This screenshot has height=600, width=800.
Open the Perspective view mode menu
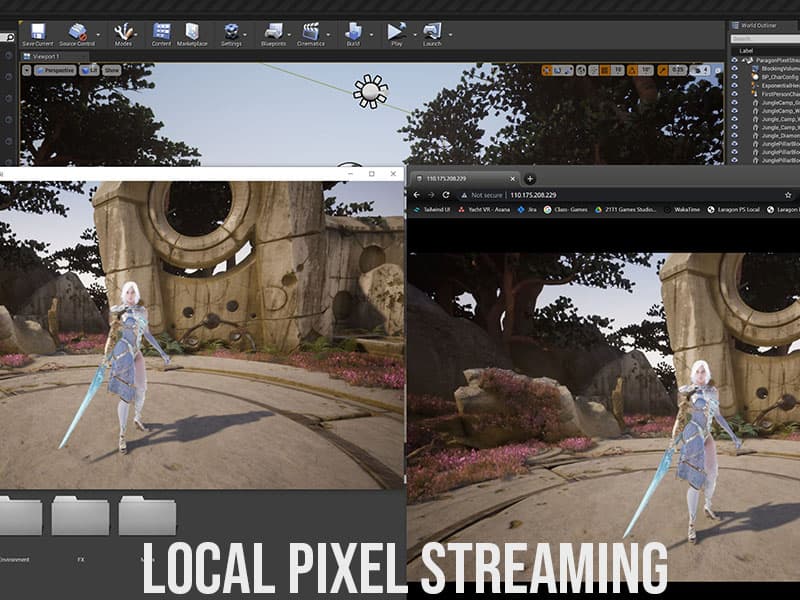pos(56,70)
